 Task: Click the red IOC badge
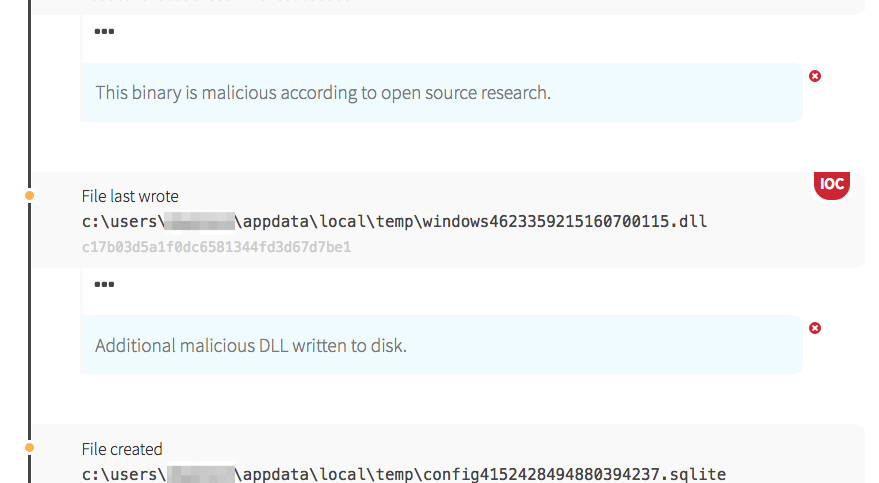coord(831,185)
